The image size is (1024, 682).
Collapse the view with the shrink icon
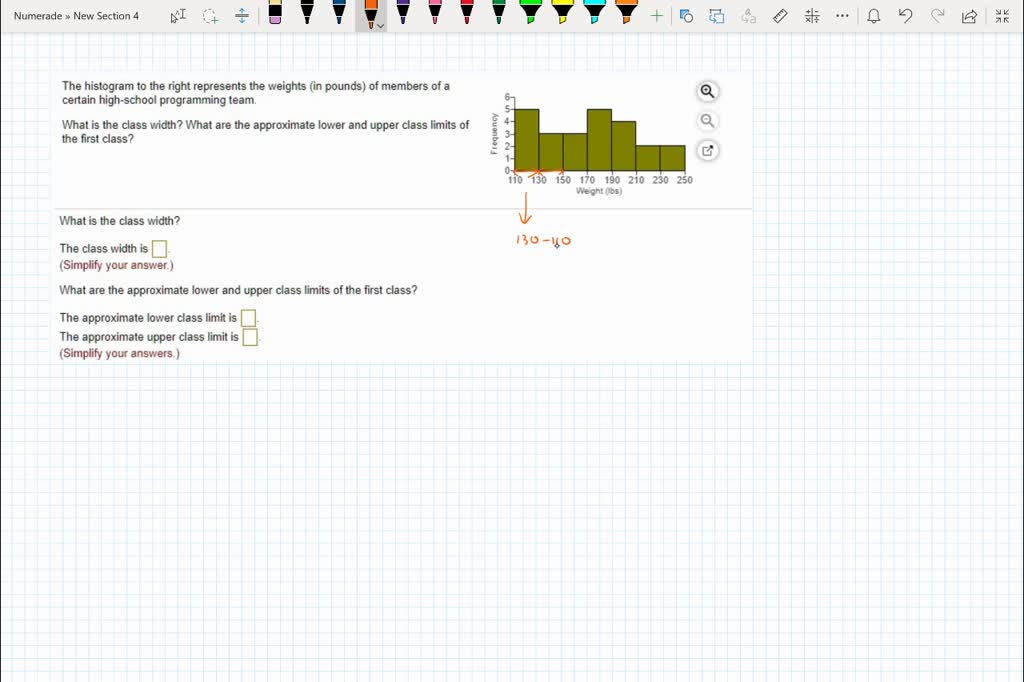pyautogui.click(x=1002, y=15)
